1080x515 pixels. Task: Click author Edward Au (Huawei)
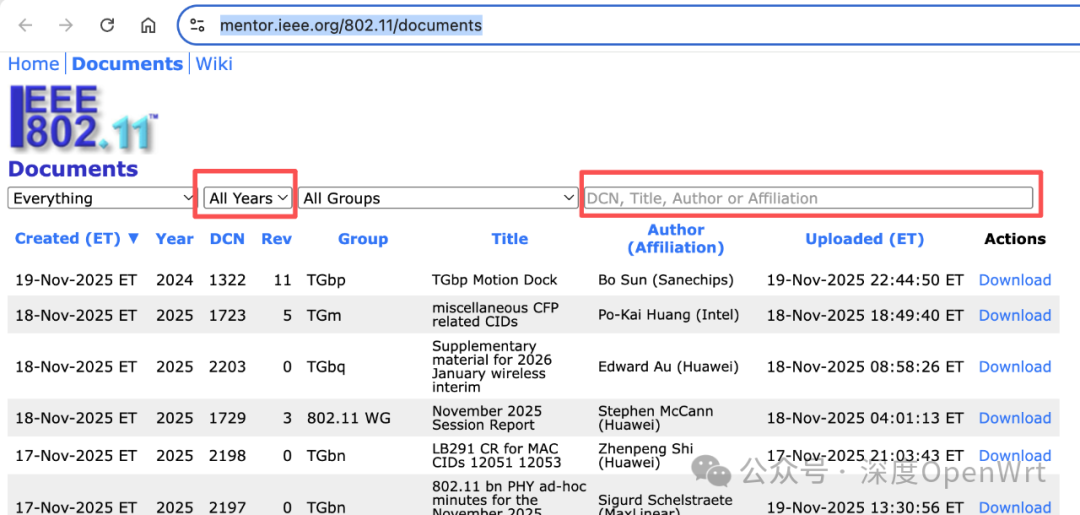point(668,367)
